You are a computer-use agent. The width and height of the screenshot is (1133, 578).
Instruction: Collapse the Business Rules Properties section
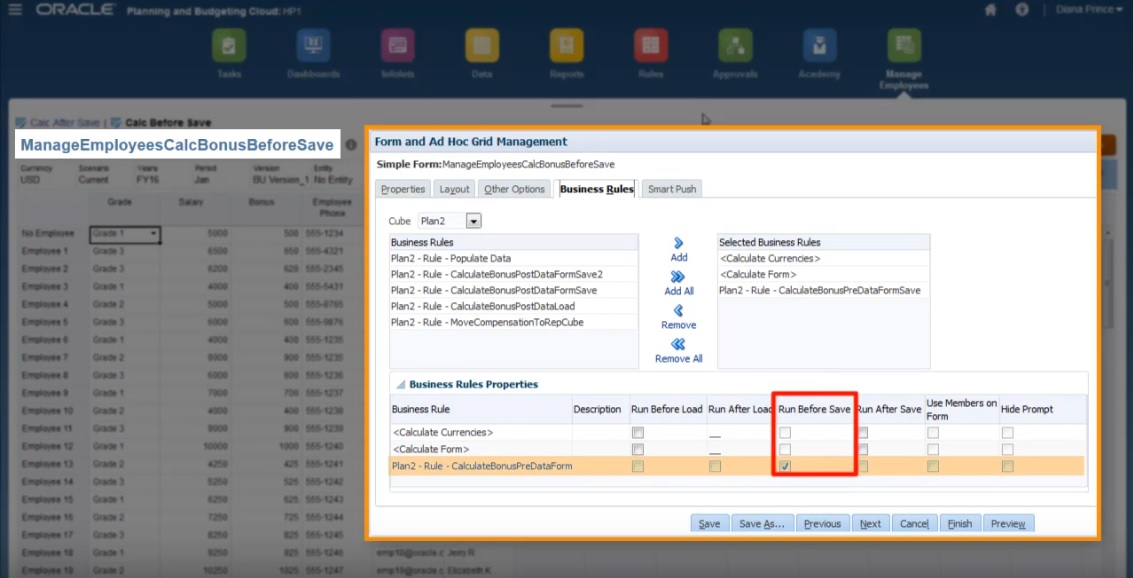pyautogui.click(x=400, y=384)
